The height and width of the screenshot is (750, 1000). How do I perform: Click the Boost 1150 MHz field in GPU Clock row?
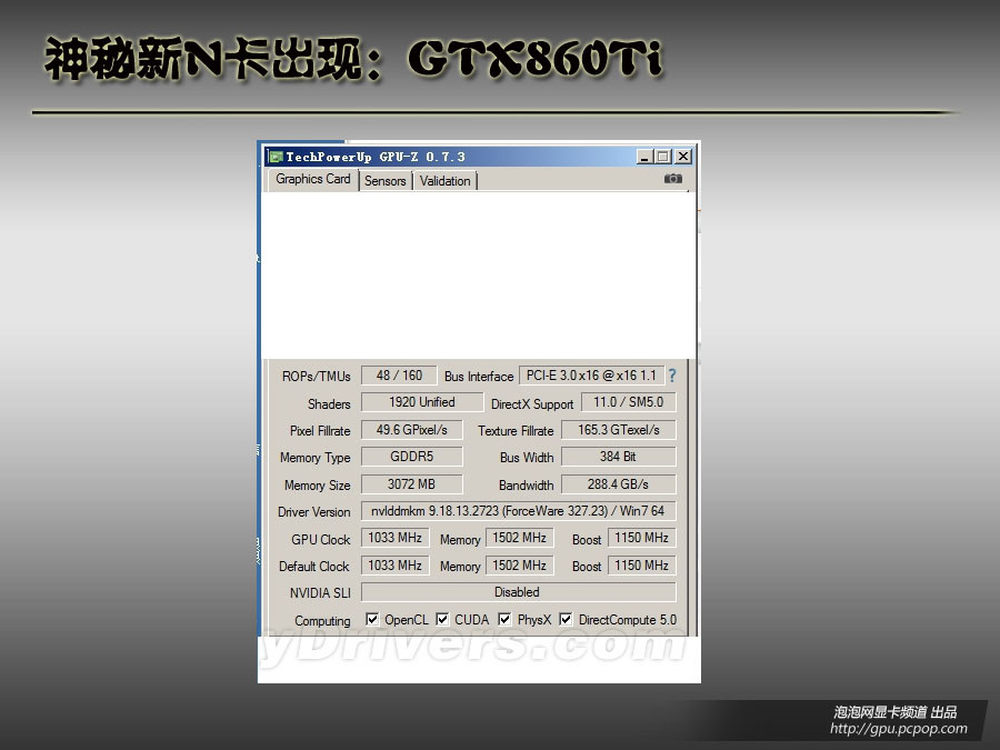[642, 538]
